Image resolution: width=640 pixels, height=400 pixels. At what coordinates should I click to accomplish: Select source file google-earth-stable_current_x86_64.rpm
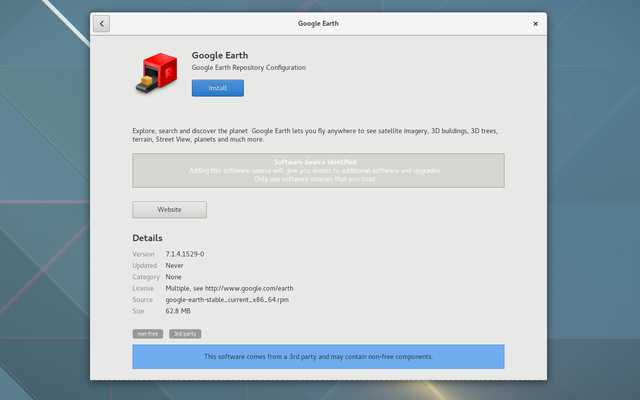coord(227,300)
